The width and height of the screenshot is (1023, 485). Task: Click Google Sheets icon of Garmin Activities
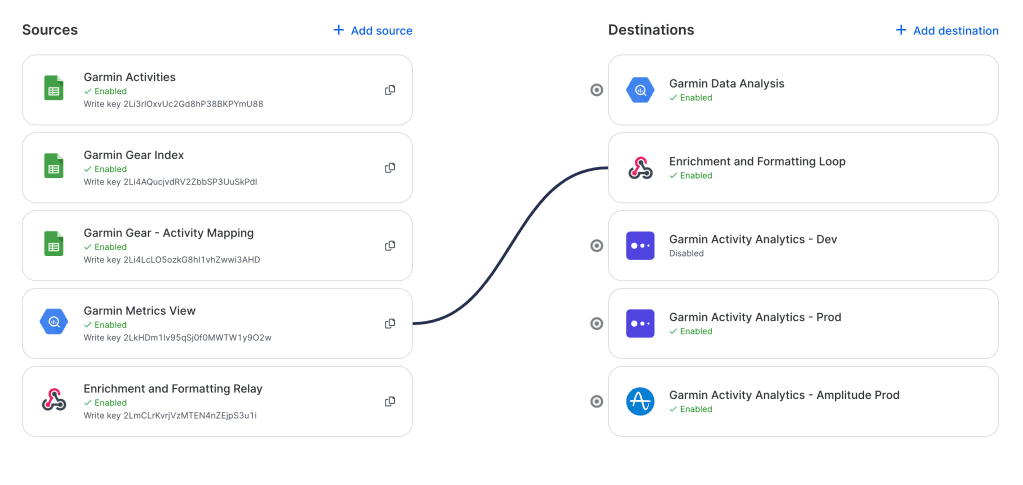pyautogui.click(x=53, y=89)
